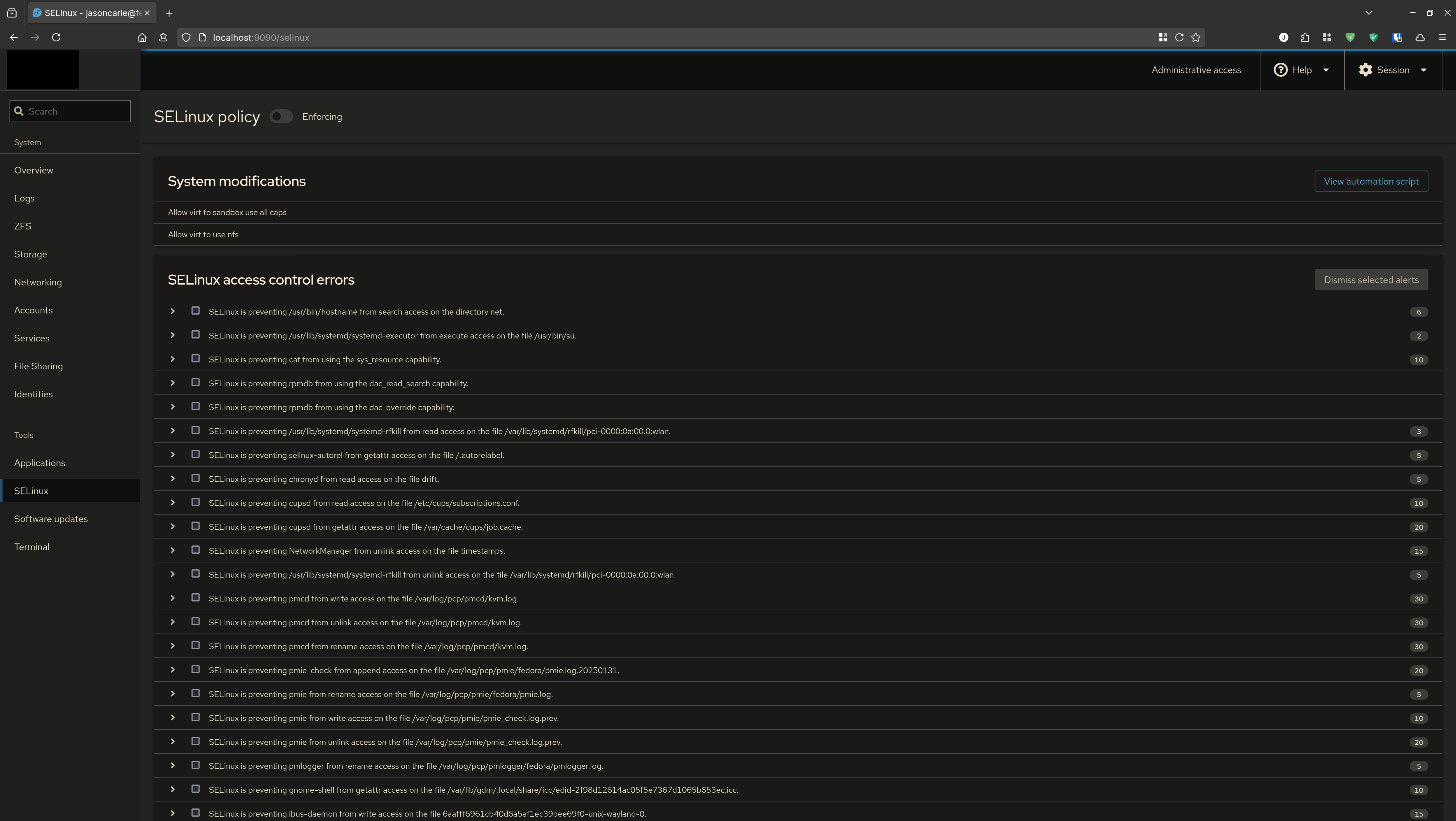Click the count badge 6 on hostname alert
This screenshot has height=821, width=1456.
pyautogui.click(x=1418, y=312)
